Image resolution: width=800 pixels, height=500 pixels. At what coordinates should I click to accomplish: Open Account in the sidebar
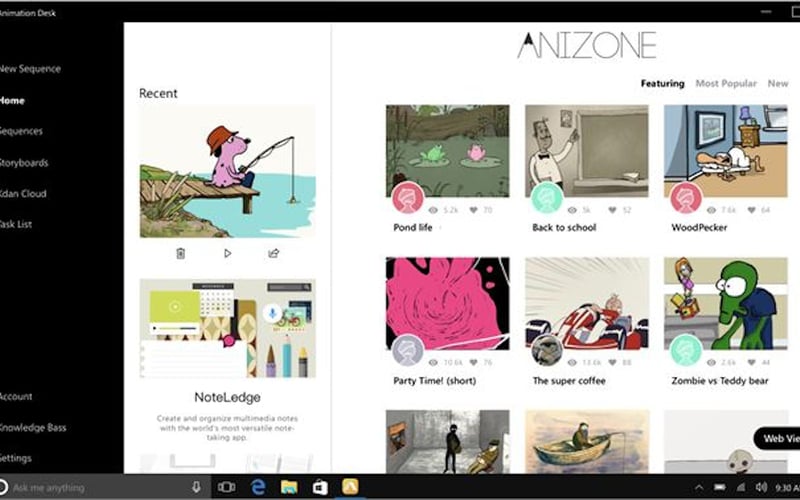[16, 396]
